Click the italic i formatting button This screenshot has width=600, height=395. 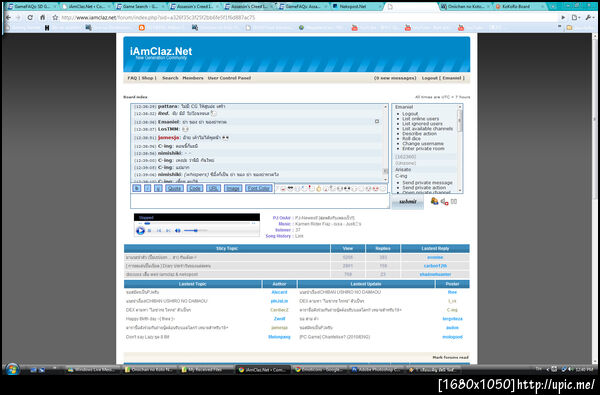(x=148, y=188)
